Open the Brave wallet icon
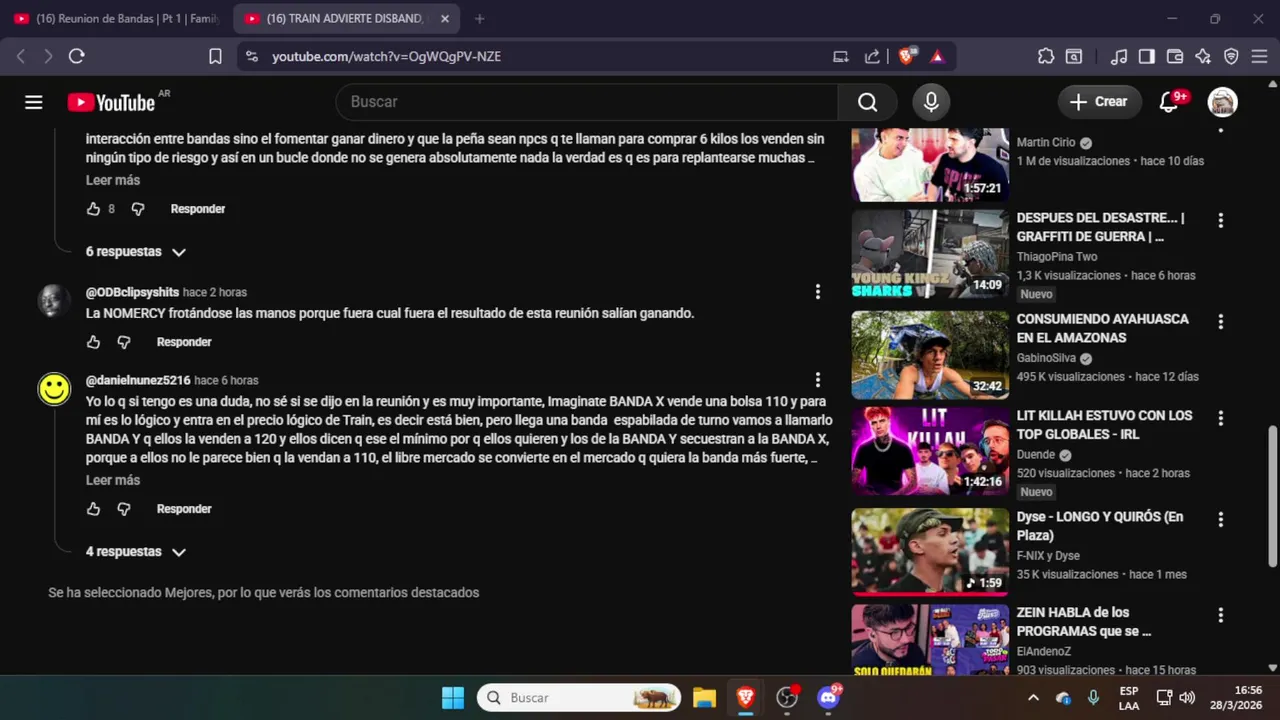Viewport: 1280px width, 720px height. coord(1175,57)
